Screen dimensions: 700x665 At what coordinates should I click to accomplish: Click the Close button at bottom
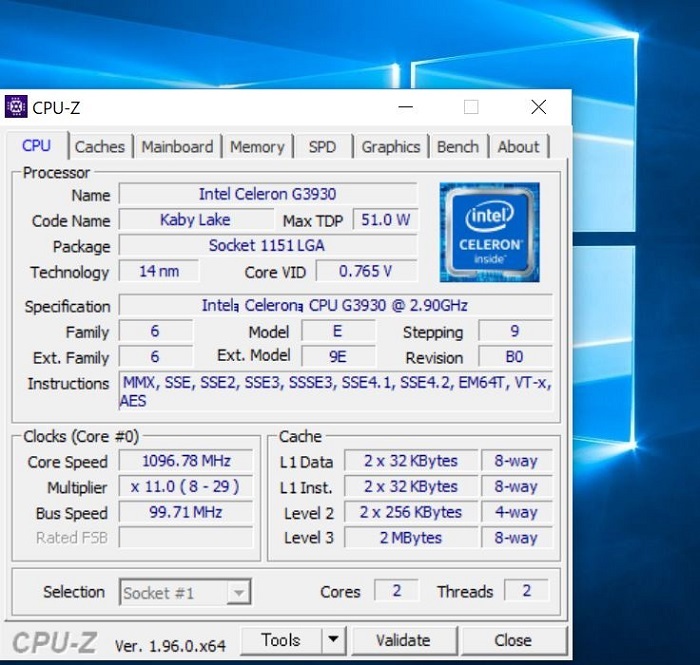[514, 640]
